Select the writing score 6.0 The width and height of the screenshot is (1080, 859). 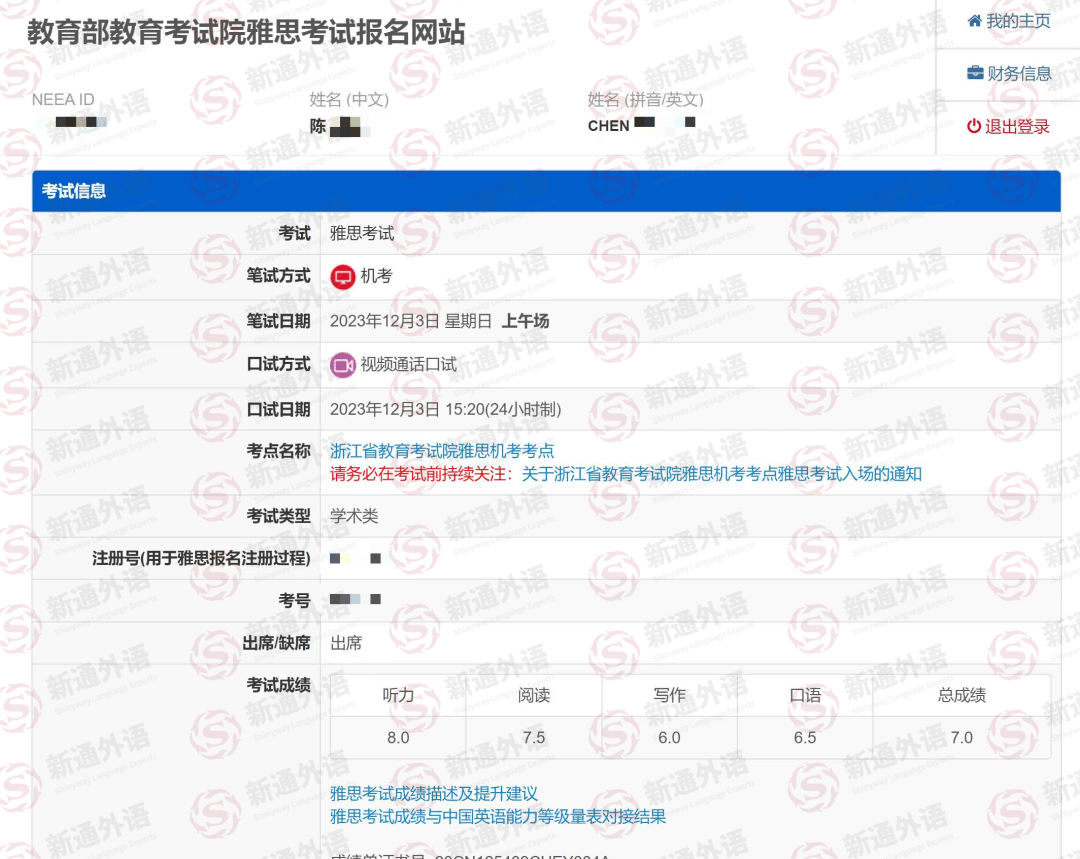(x=669, y=738)
